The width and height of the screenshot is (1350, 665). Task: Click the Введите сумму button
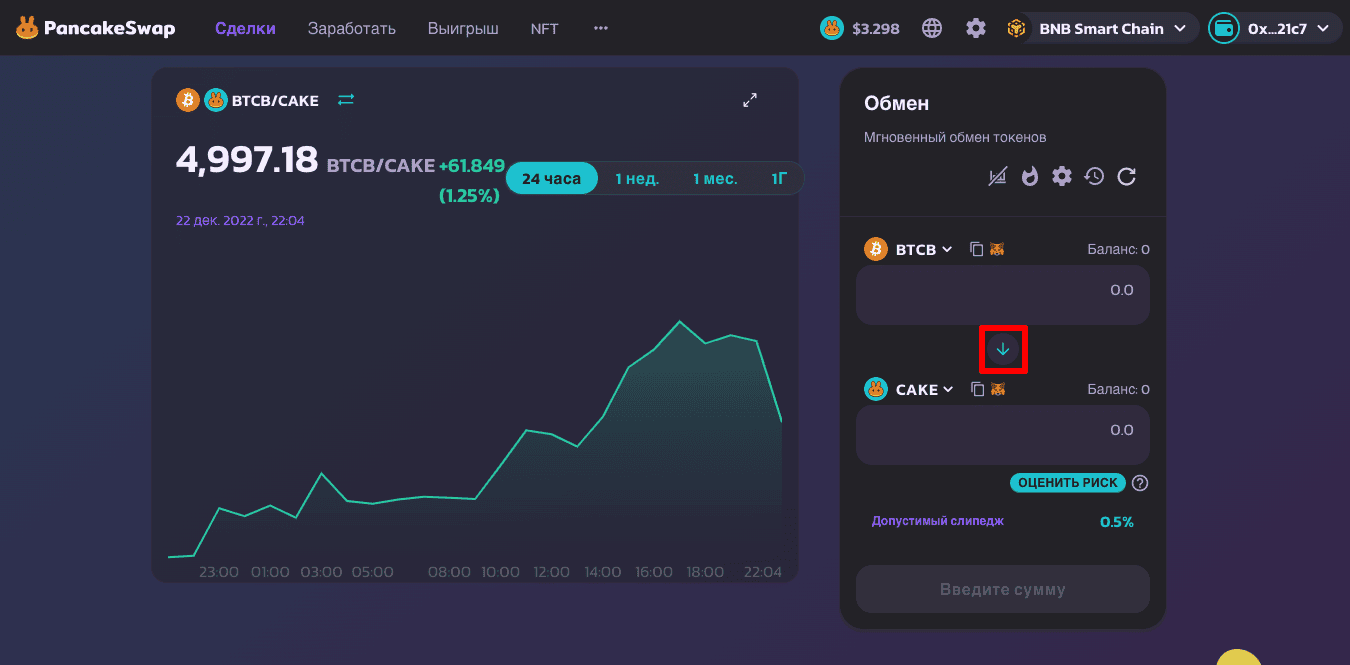tap(1003, 589)
